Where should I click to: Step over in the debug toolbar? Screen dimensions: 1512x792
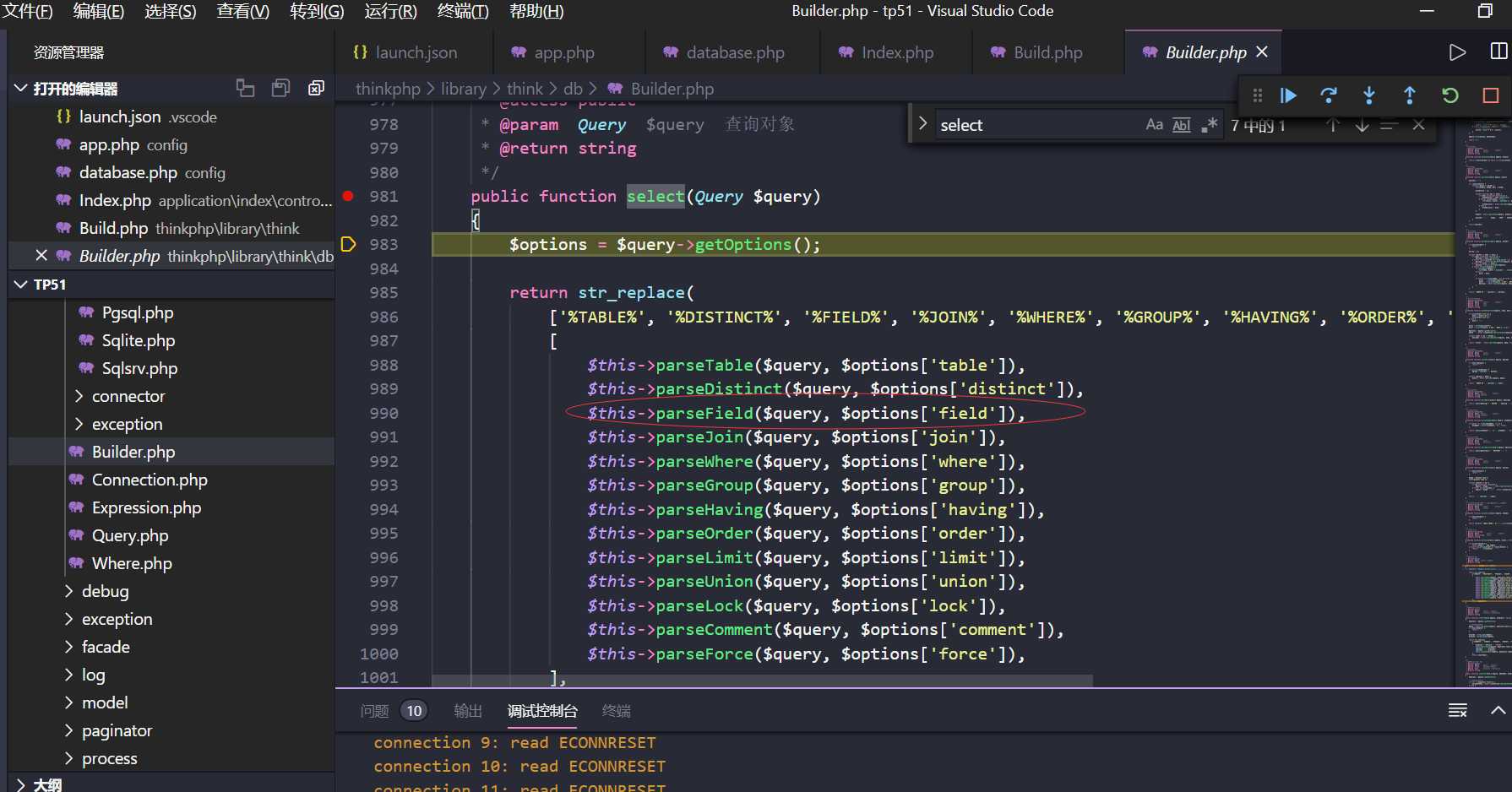[1329, 95]
